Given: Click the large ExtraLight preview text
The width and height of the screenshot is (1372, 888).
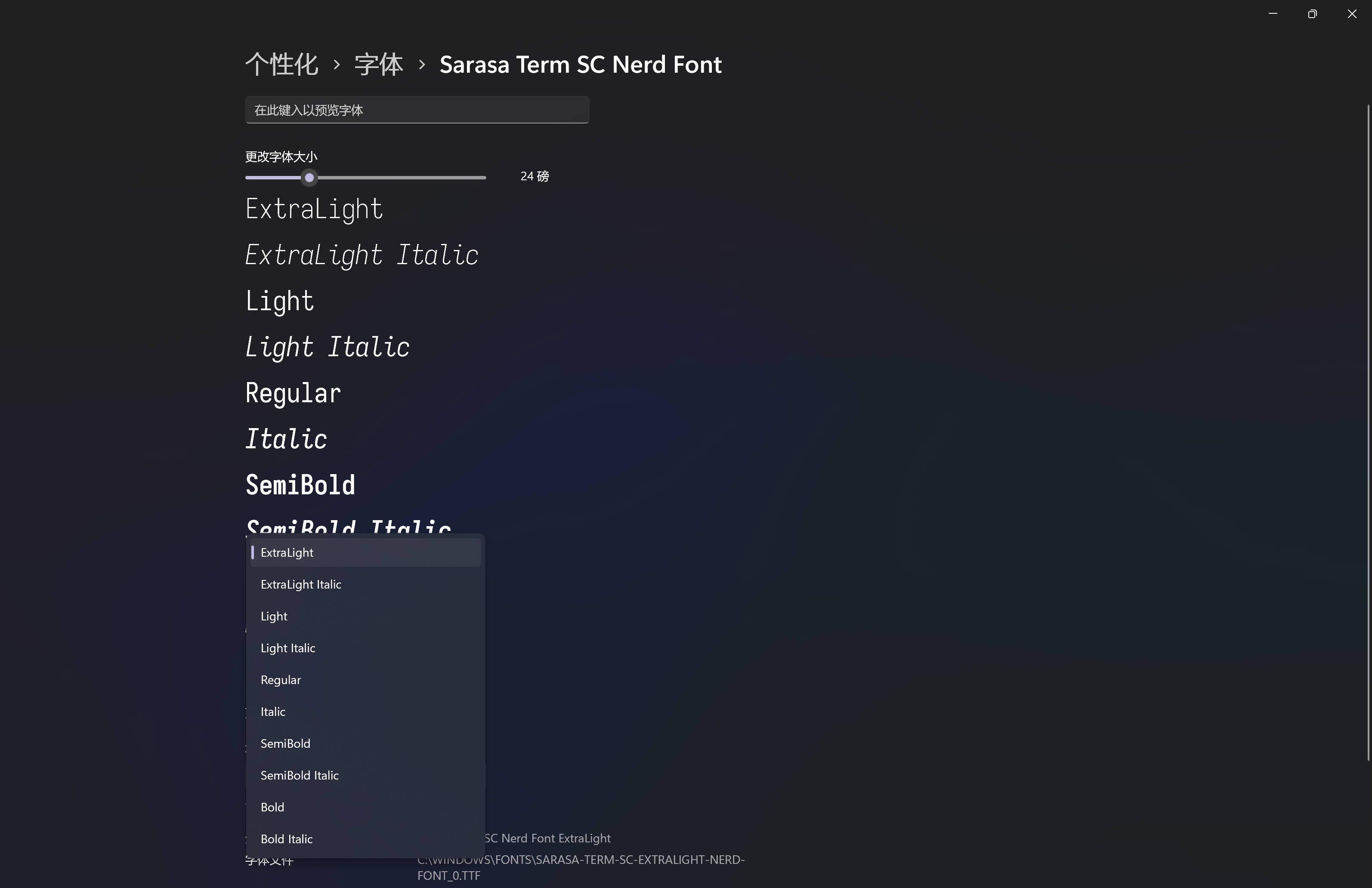Looking at the screenshot, I should pyautogui.click(x=314, y=209).
